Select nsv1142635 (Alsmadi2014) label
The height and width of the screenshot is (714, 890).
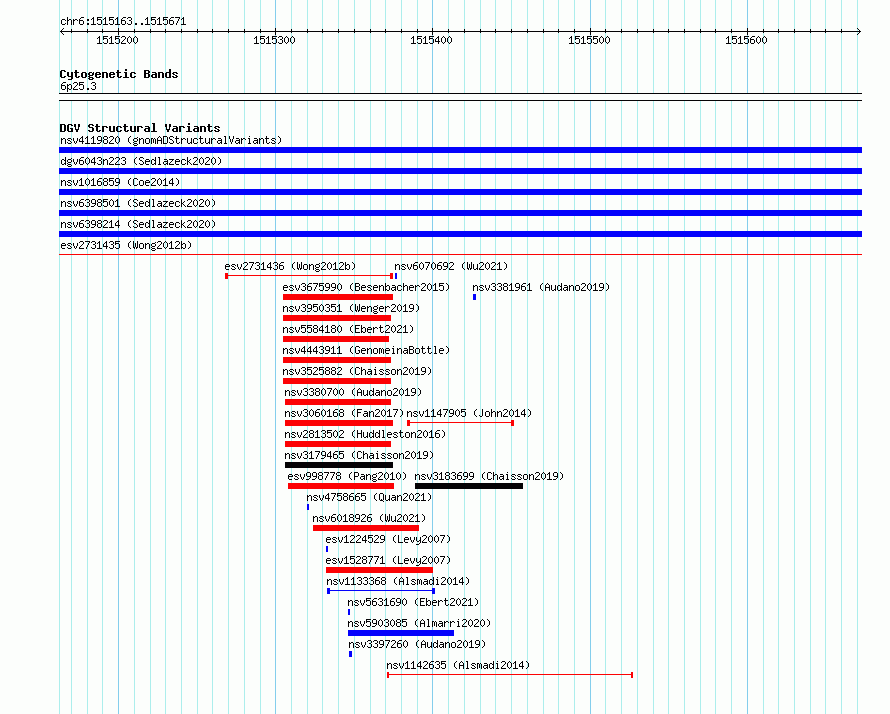458,665
